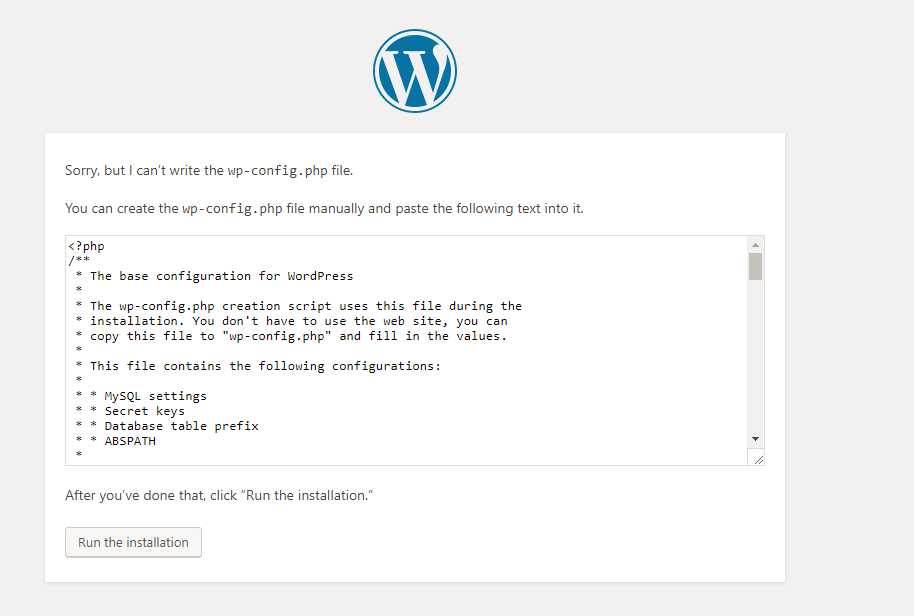Click the text area's scroll down arrow
Image resolution: width=914 pixels, height=616 pixels.
pos(755,439)
